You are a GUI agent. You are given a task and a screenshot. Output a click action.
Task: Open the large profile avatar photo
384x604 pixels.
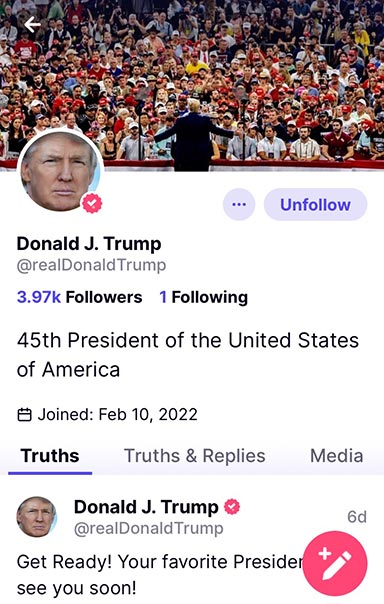point(60,171)
